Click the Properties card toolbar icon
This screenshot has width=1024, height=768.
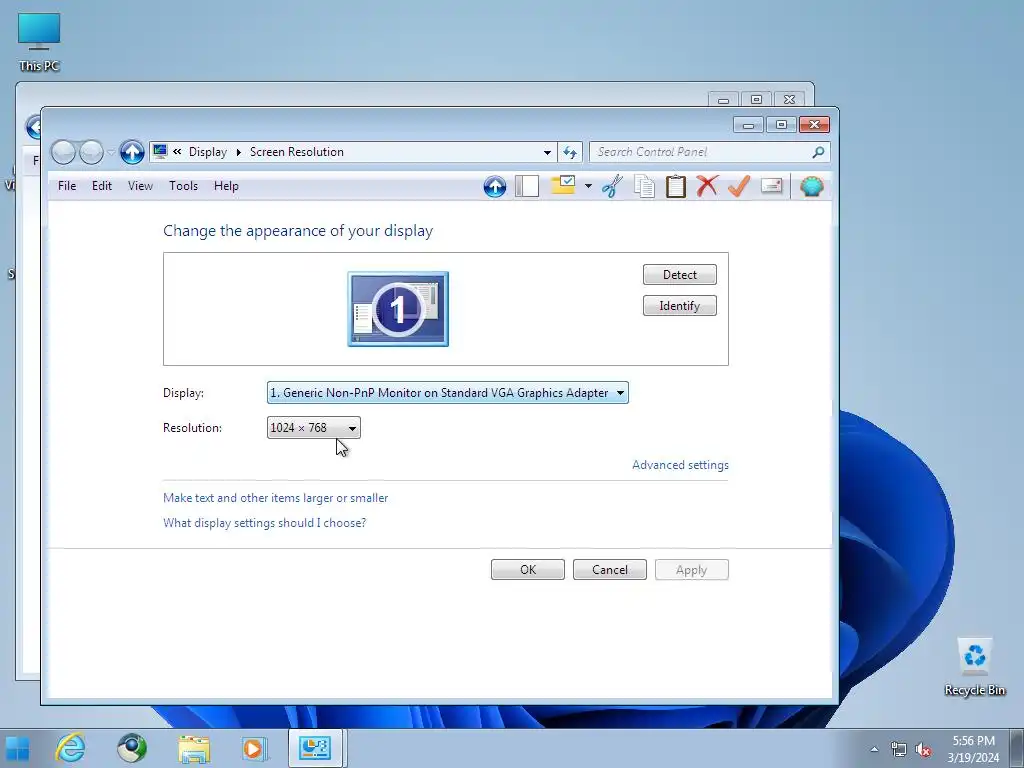point(771,187)
